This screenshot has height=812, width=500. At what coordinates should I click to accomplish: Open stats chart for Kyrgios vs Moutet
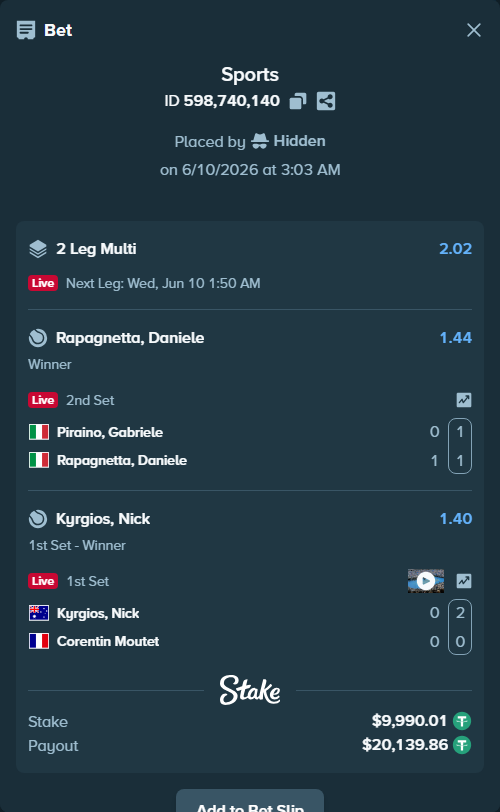[x=464, y=581]
